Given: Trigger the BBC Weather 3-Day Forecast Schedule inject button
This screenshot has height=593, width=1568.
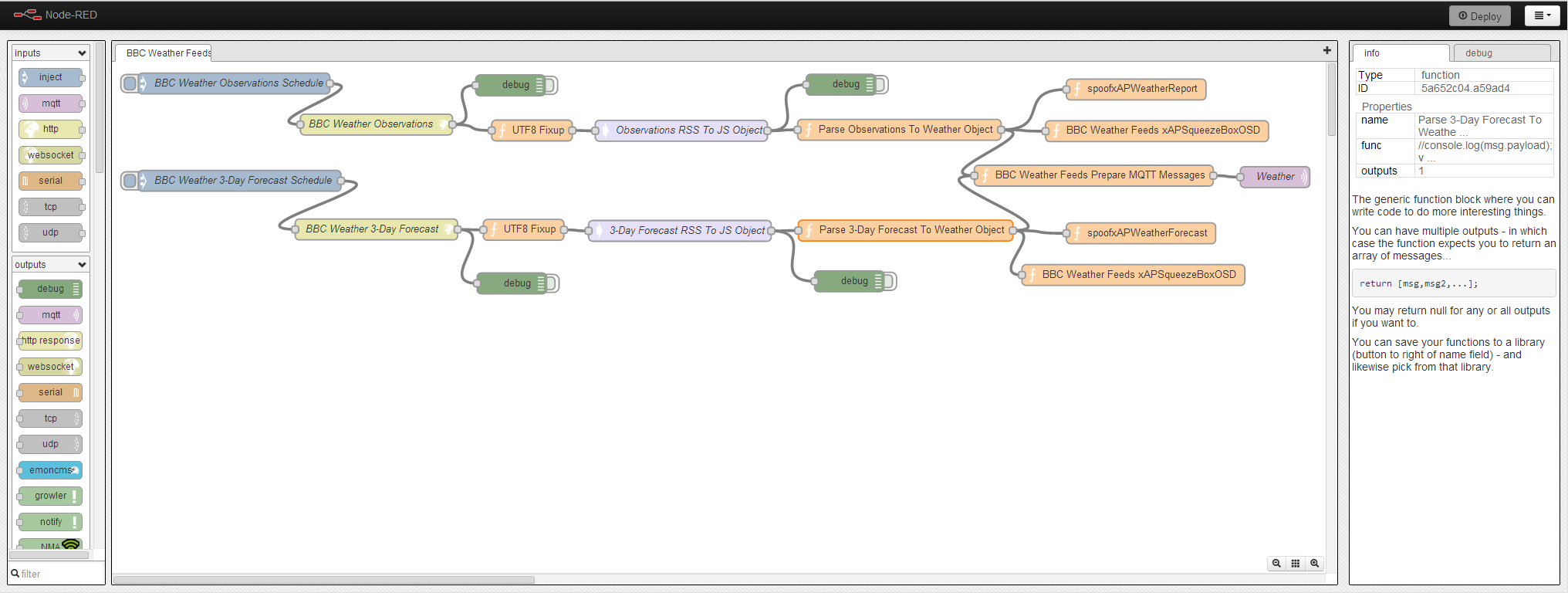Looking at the screenshot, I should [x=130, y=181].
